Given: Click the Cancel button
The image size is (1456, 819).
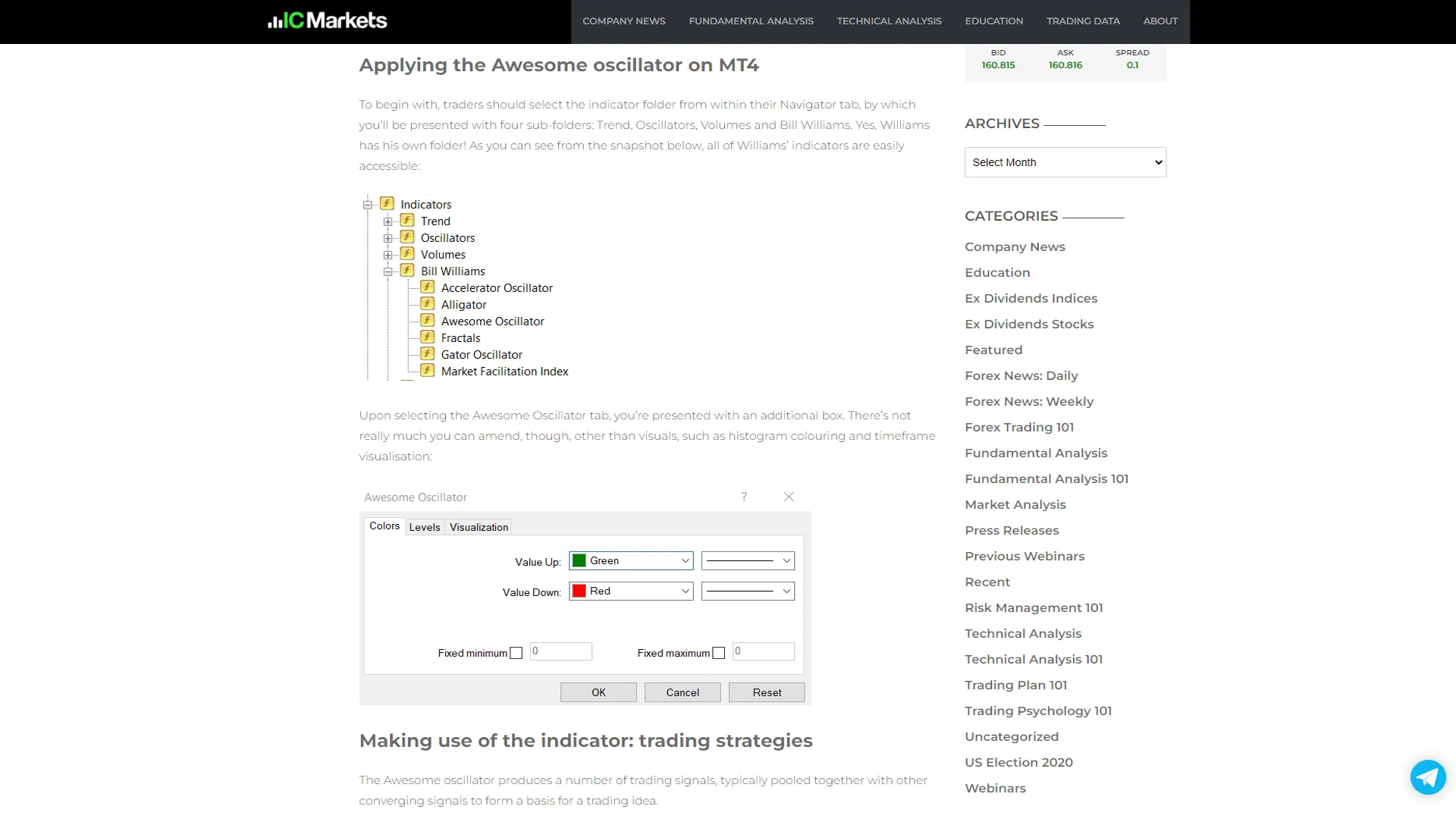Looking at the screenshot, I should coord(682,692).
